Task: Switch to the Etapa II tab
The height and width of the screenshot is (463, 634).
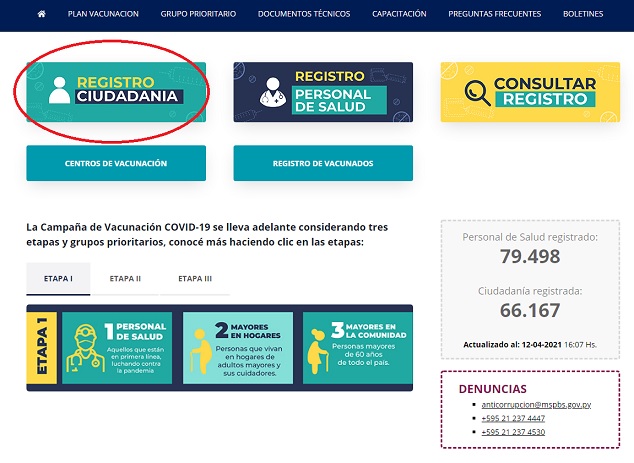Action: tap(125, 279)
